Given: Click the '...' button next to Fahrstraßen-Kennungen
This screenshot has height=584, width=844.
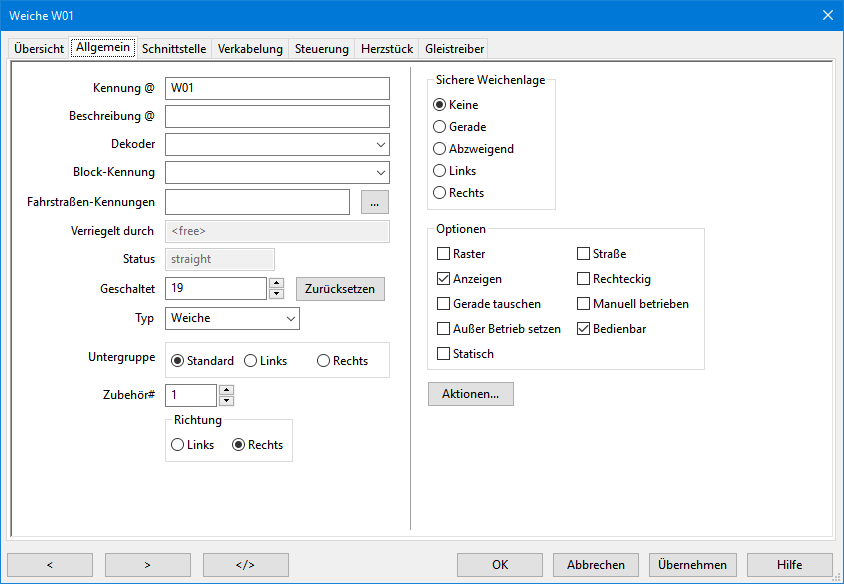Looking at the screenshot, I should pos(374,202).
